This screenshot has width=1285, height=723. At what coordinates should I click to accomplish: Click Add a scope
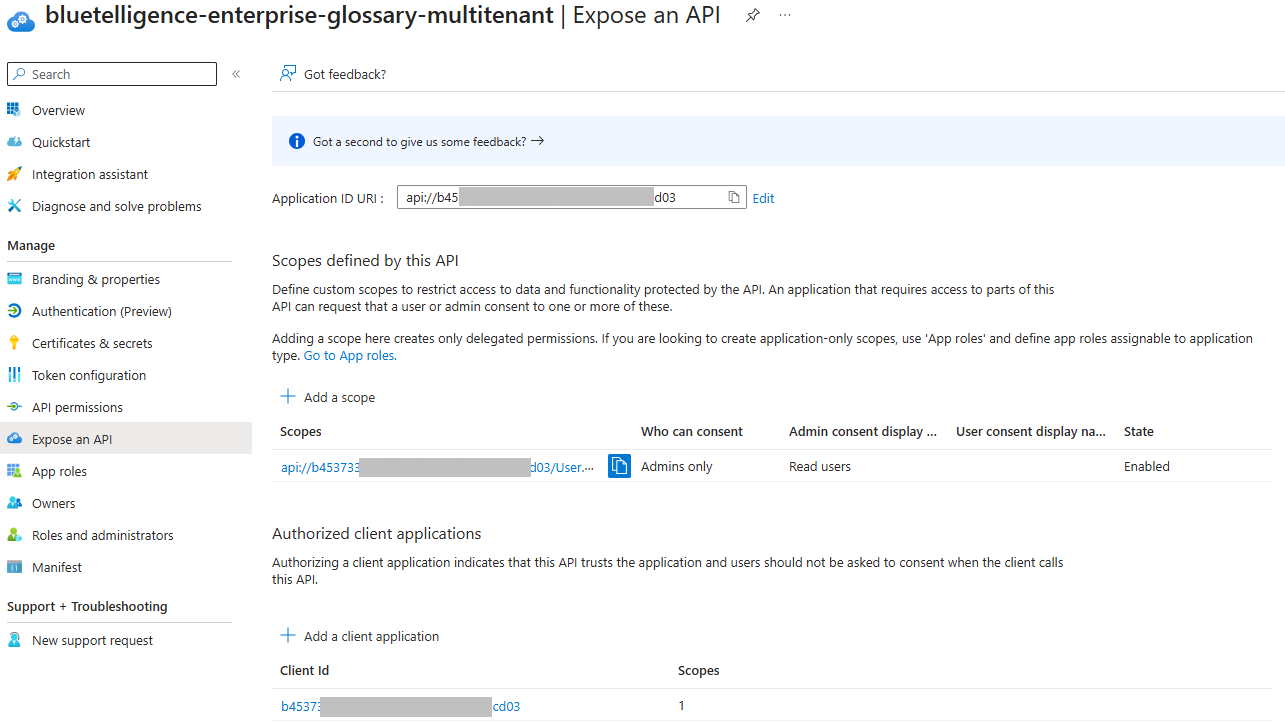pos(328,397)
